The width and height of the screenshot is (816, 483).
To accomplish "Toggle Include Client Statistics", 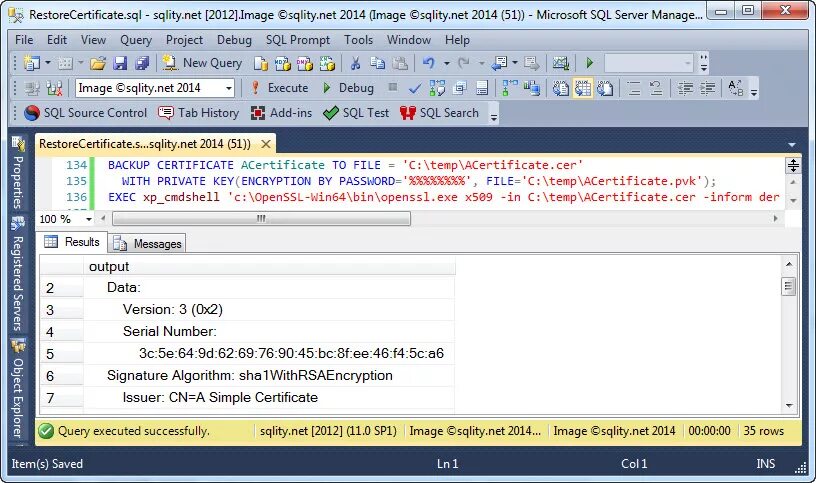I will pos(532,88).
